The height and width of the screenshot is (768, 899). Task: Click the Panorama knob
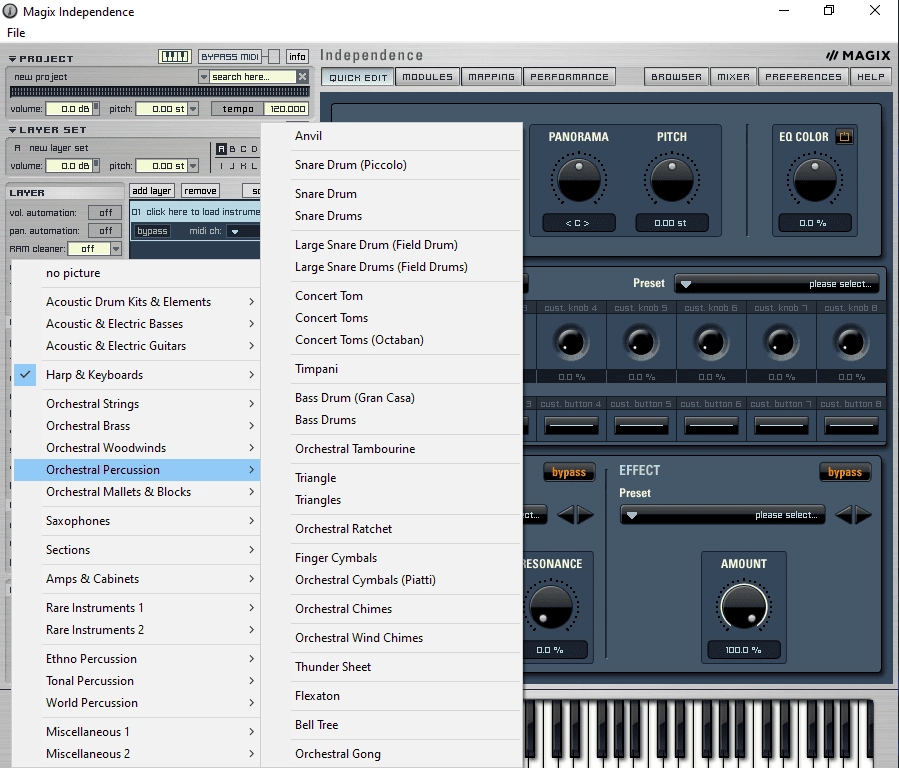coord(579,179)
